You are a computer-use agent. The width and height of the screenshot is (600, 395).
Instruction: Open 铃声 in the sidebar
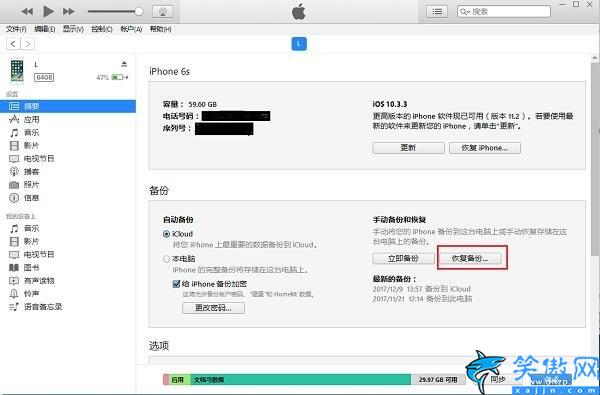[x=31, y=294]
